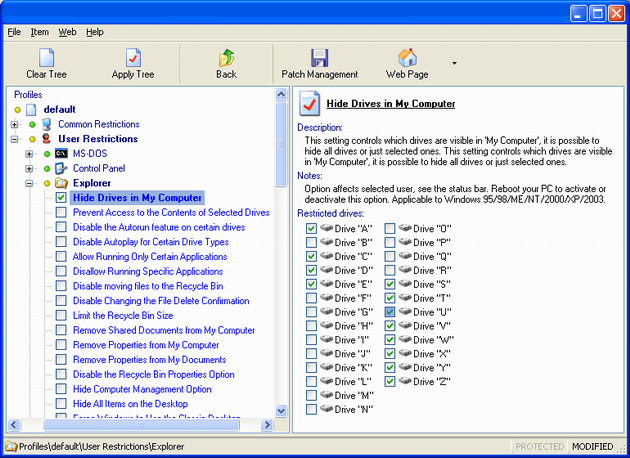
Task: Expand the Common Restrictions tree node
Action: point(14,124)
